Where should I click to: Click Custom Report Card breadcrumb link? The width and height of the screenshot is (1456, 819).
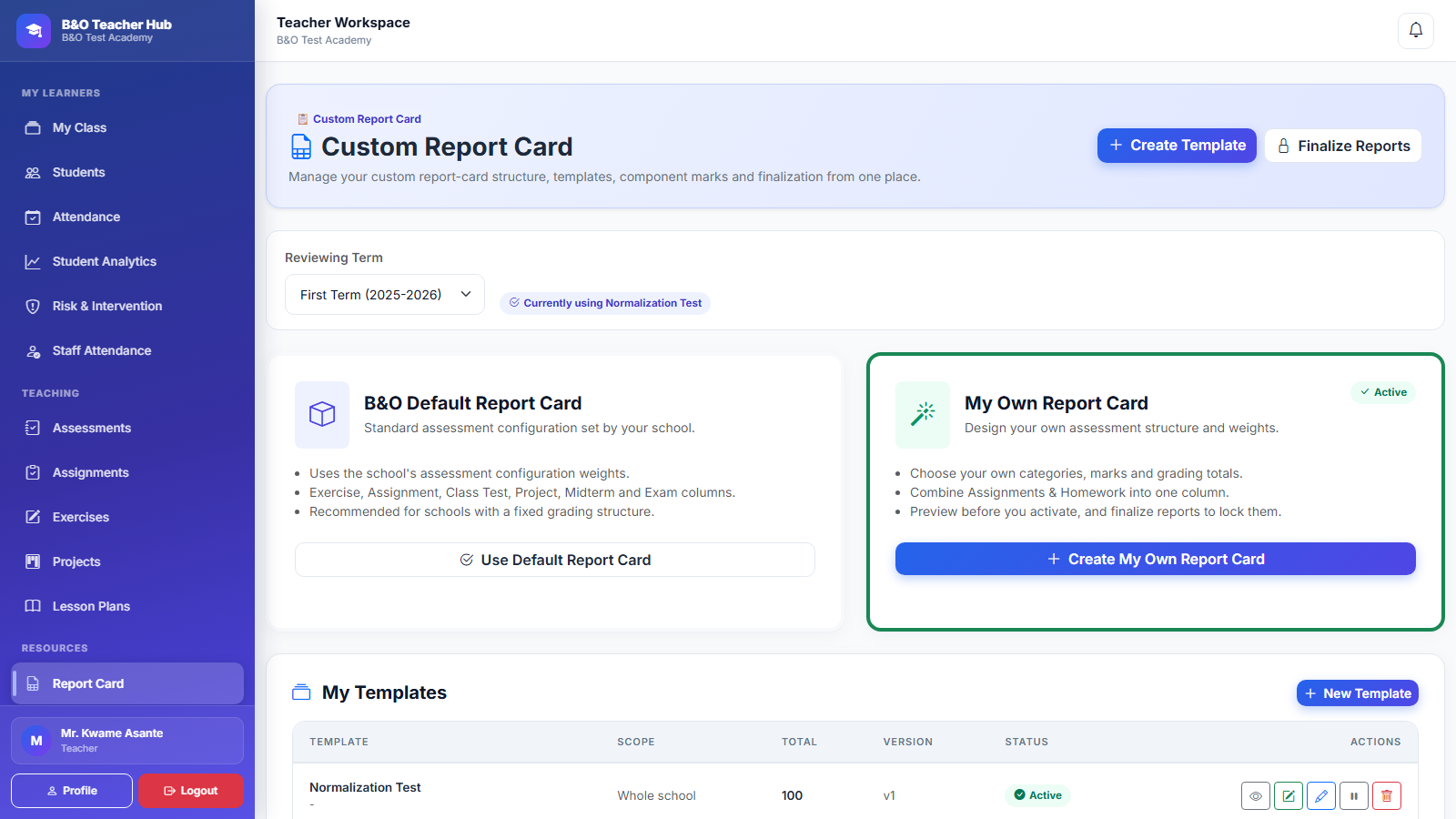coord(367,119)
